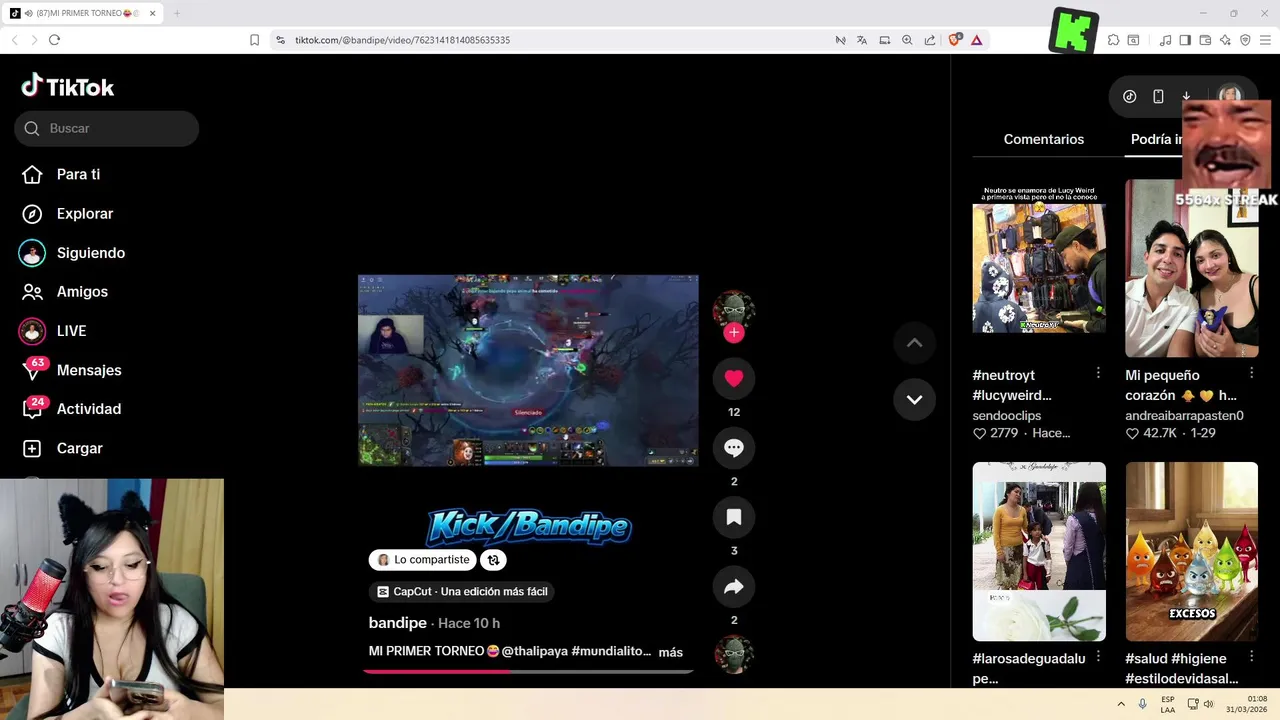The image size is (1280, 720).
Task: Open the browser share icon
Action: click(x=930, y=40)
